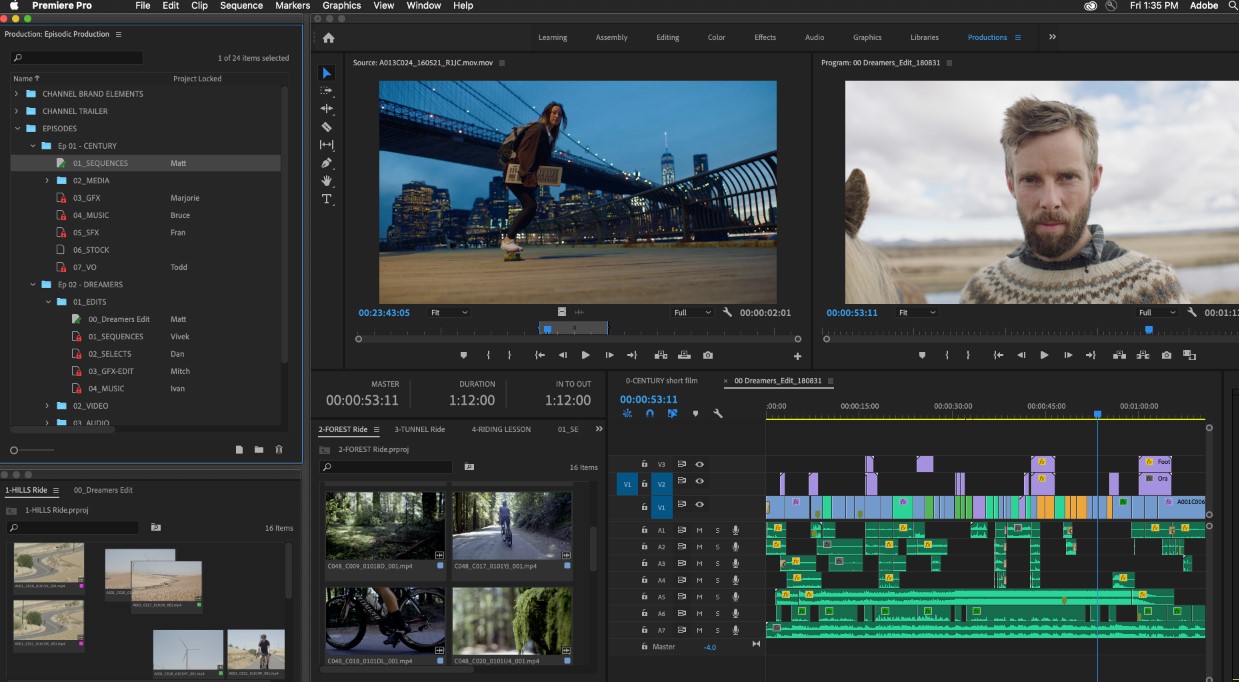
Task: Select the Pen tool in the timeline toolbar
Action: click(325, 162)
